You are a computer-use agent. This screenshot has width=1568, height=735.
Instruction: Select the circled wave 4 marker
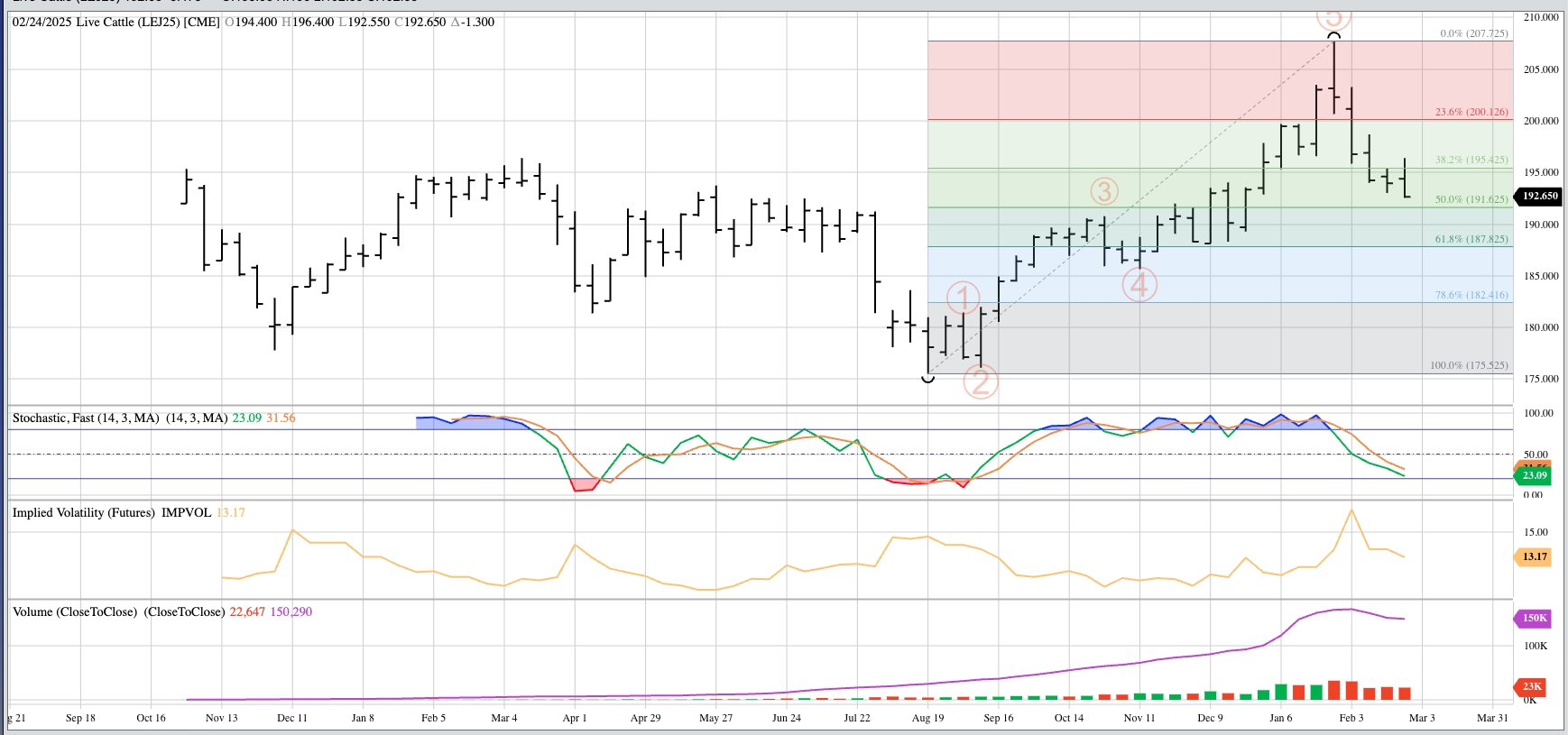1139,285
